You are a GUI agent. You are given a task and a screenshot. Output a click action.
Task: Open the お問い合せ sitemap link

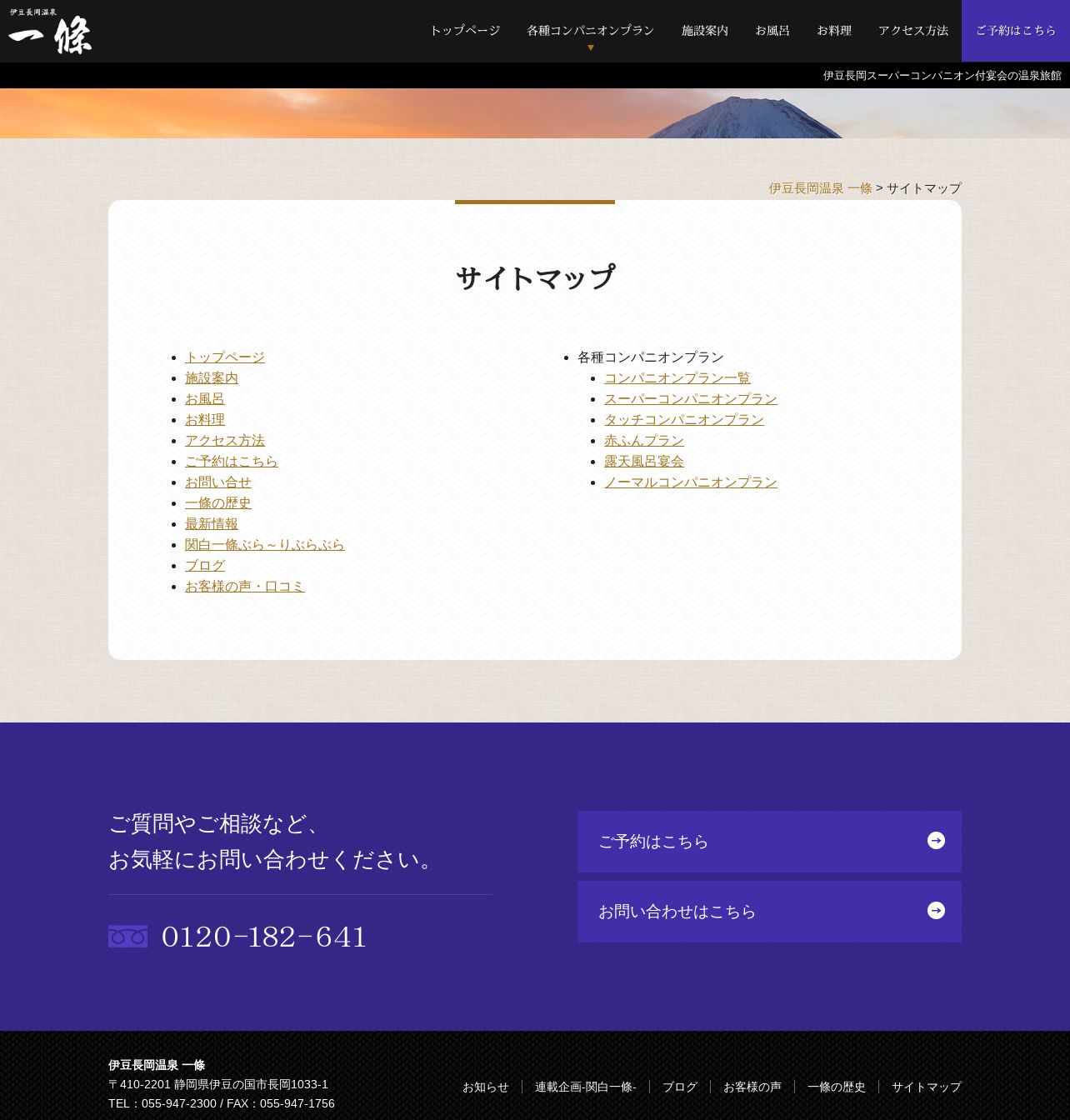click(x=218, y=482)
